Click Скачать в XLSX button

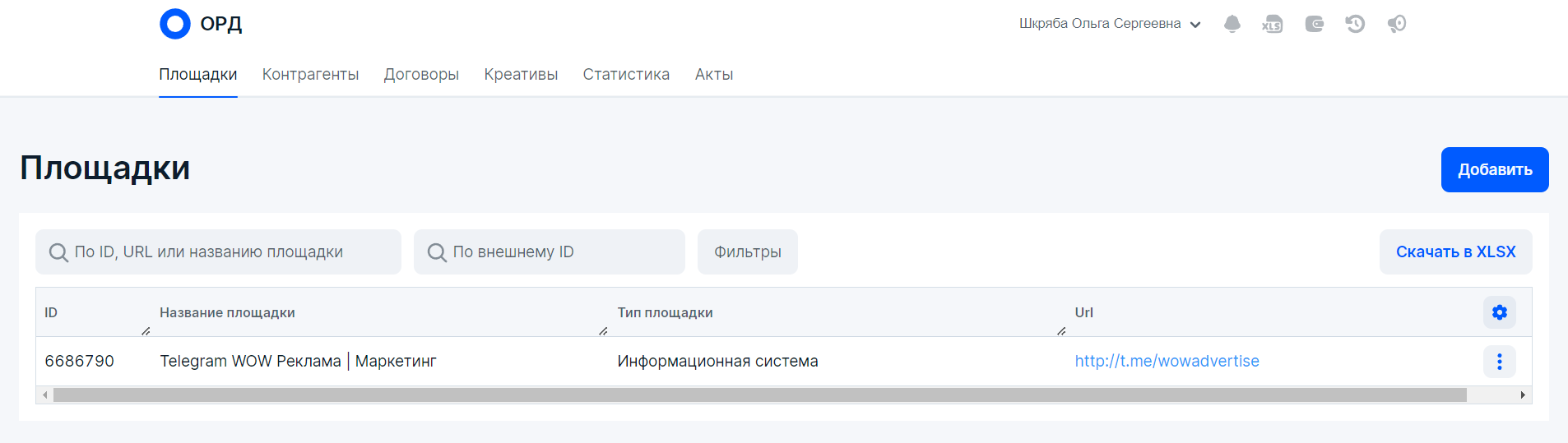1454,252
